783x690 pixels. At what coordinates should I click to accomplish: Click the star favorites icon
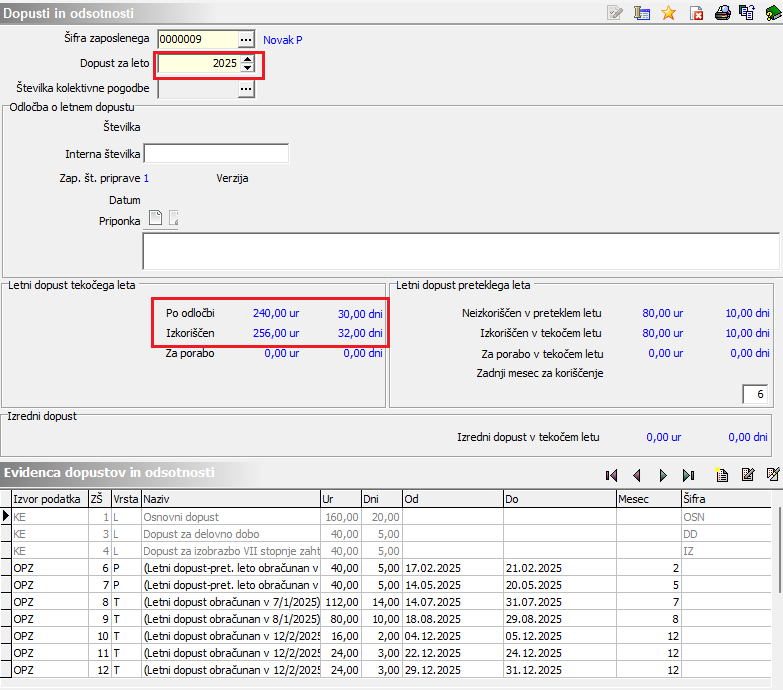pos(669,13)
